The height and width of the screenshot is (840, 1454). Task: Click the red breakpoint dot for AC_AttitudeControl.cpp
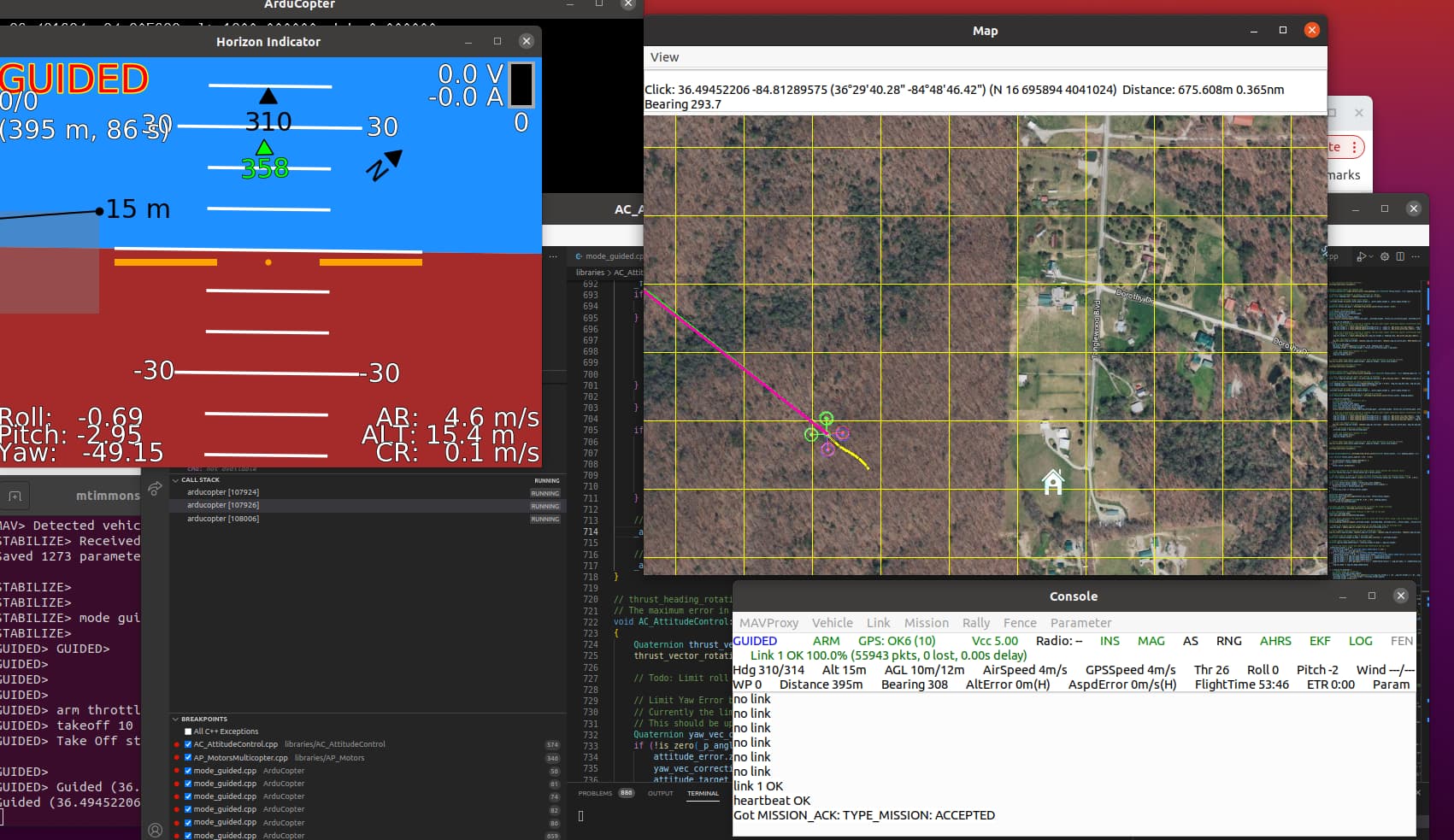click(x=178, y=744)
